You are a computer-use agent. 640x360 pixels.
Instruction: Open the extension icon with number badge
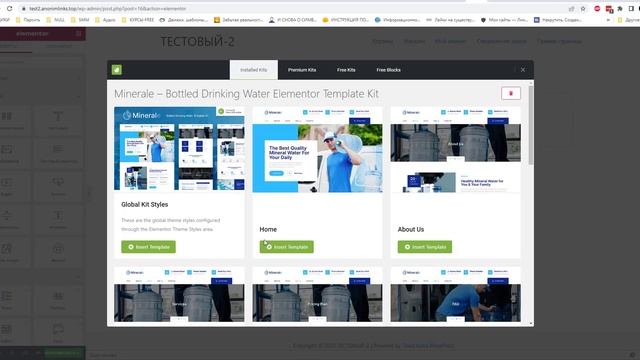pyautogui.click(x=609, y=9)
